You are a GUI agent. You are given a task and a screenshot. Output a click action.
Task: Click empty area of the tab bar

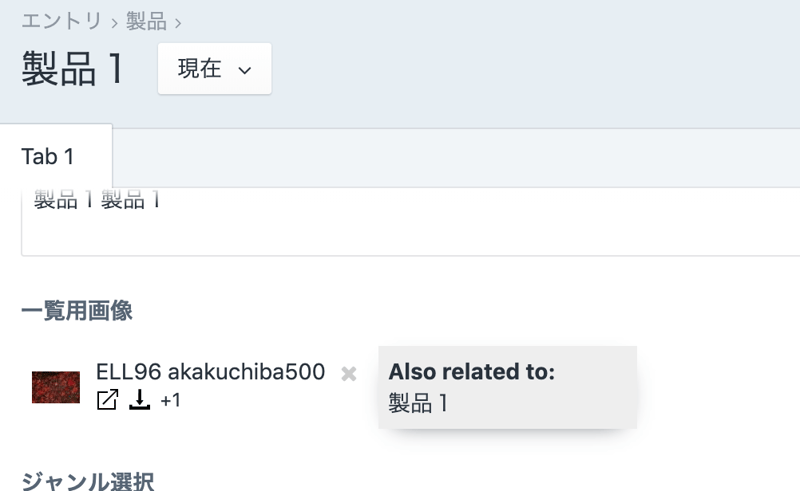pyautogui.click(x=450, y=157)
